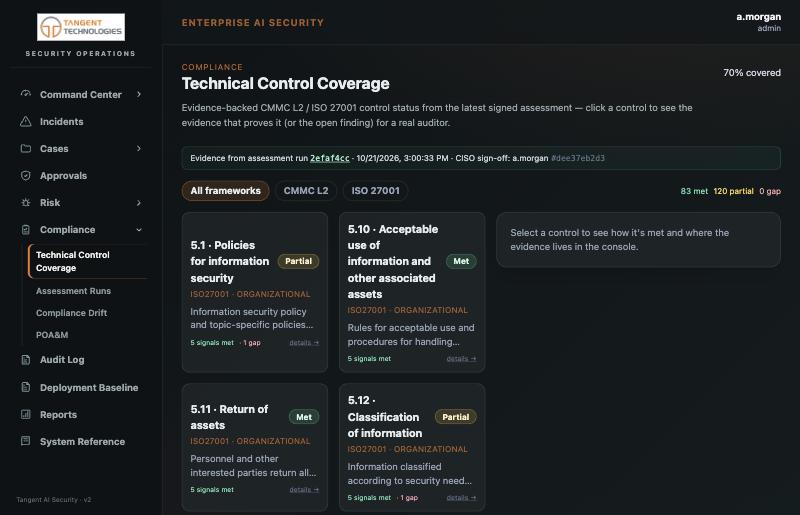This screenshot has height=515, width=800.
Task: Click Tangent AI Security v2 footer text
Action: pyautogui.click(x=54, y=500)
